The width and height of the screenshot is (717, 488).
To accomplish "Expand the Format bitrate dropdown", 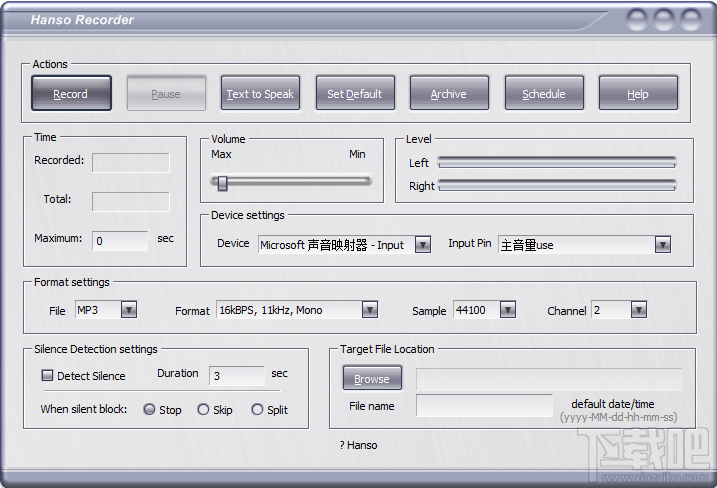I will 370,310.
